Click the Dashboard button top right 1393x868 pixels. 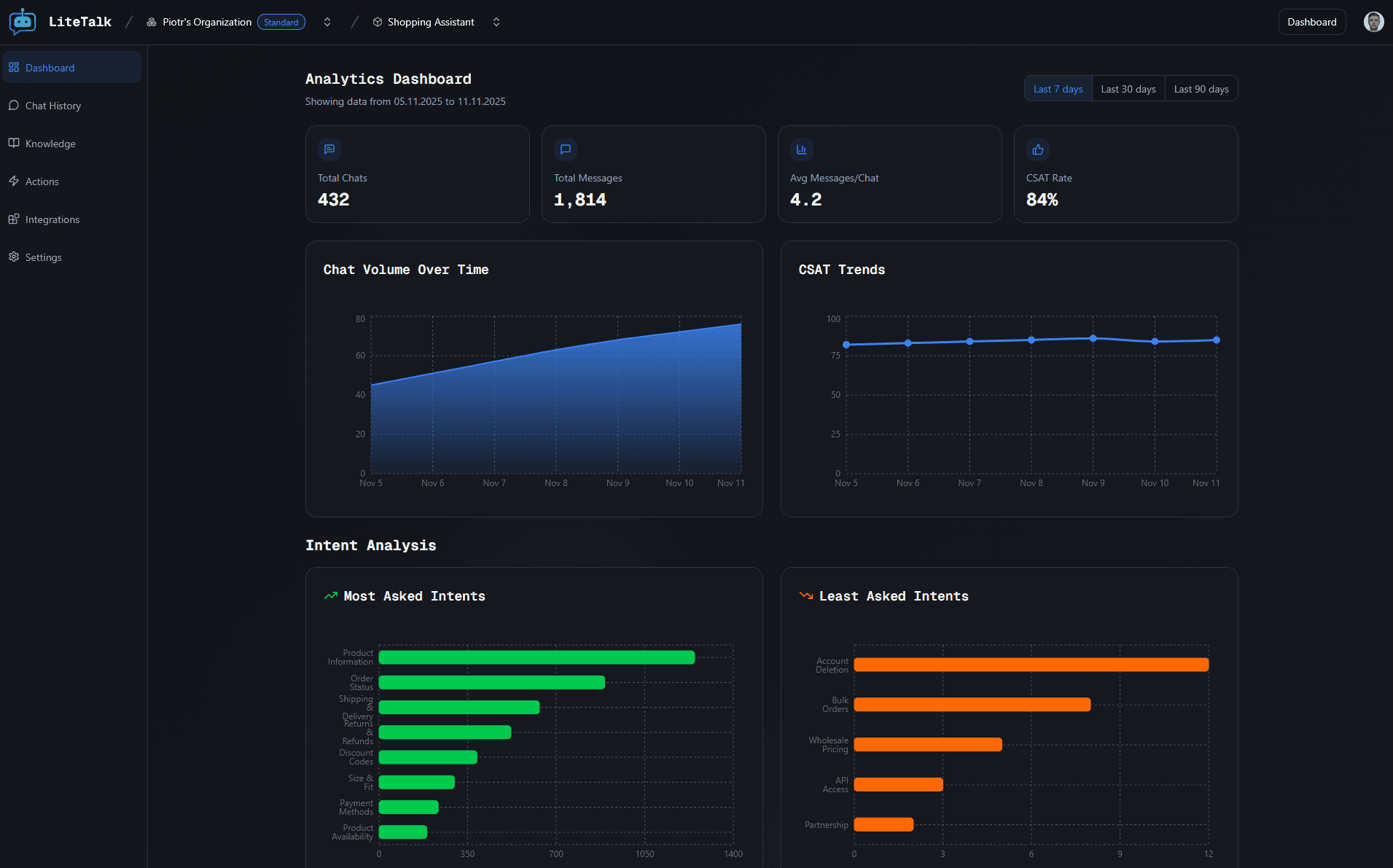pos(1312,21)
